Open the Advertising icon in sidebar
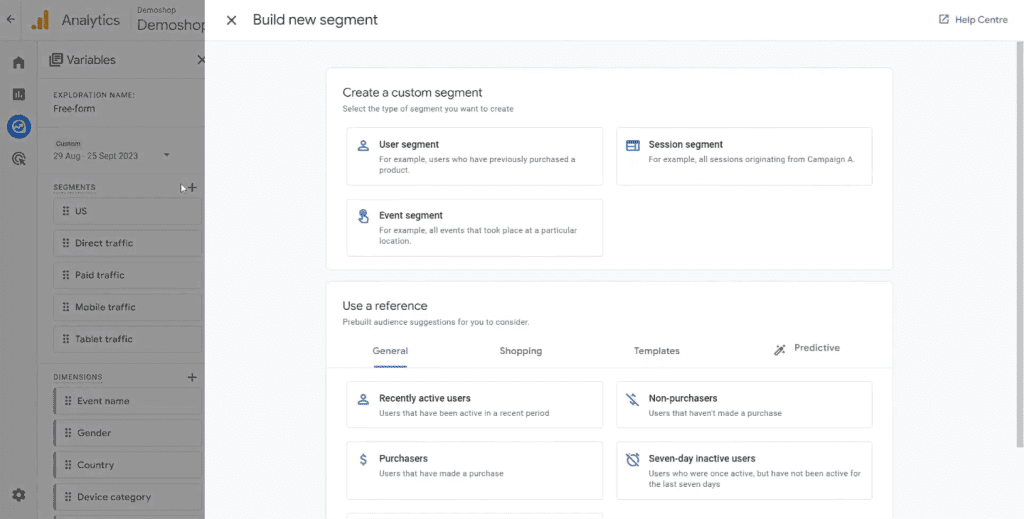Image resolution: width=1024 pixels, height=519 pixels. (x=19, y=159)
